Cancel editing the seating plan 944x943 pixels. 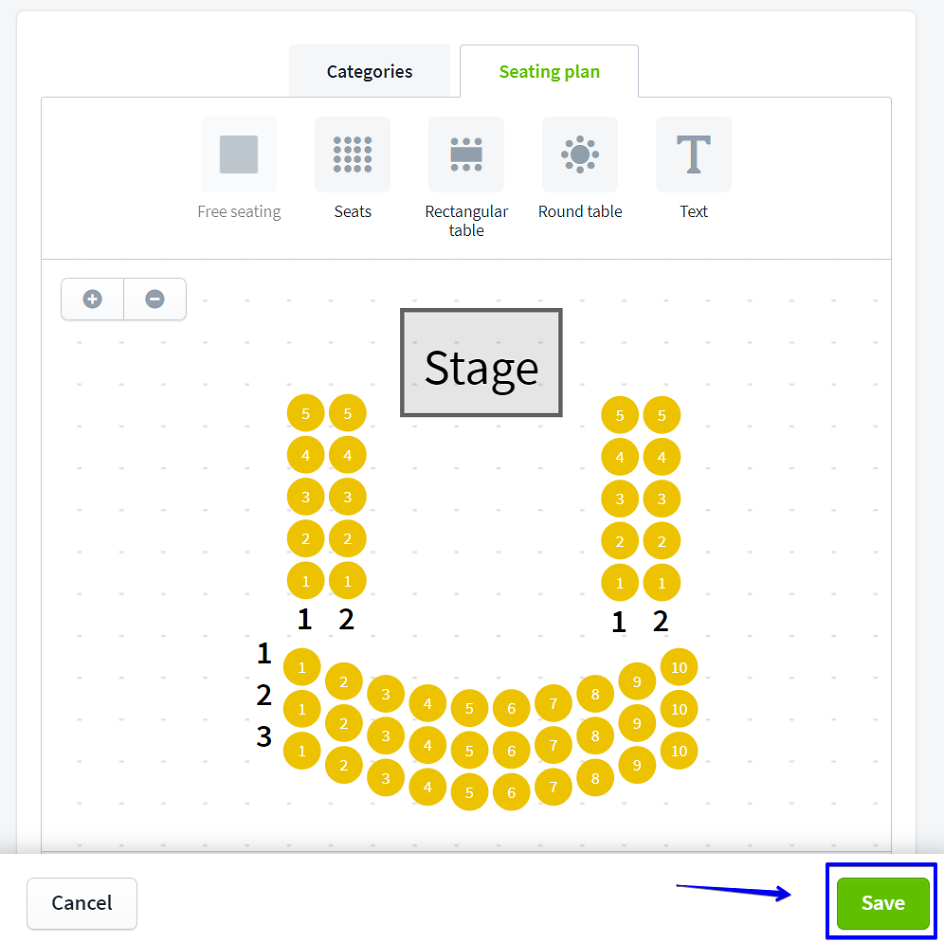pyautogui.click(x=82, y=903)
